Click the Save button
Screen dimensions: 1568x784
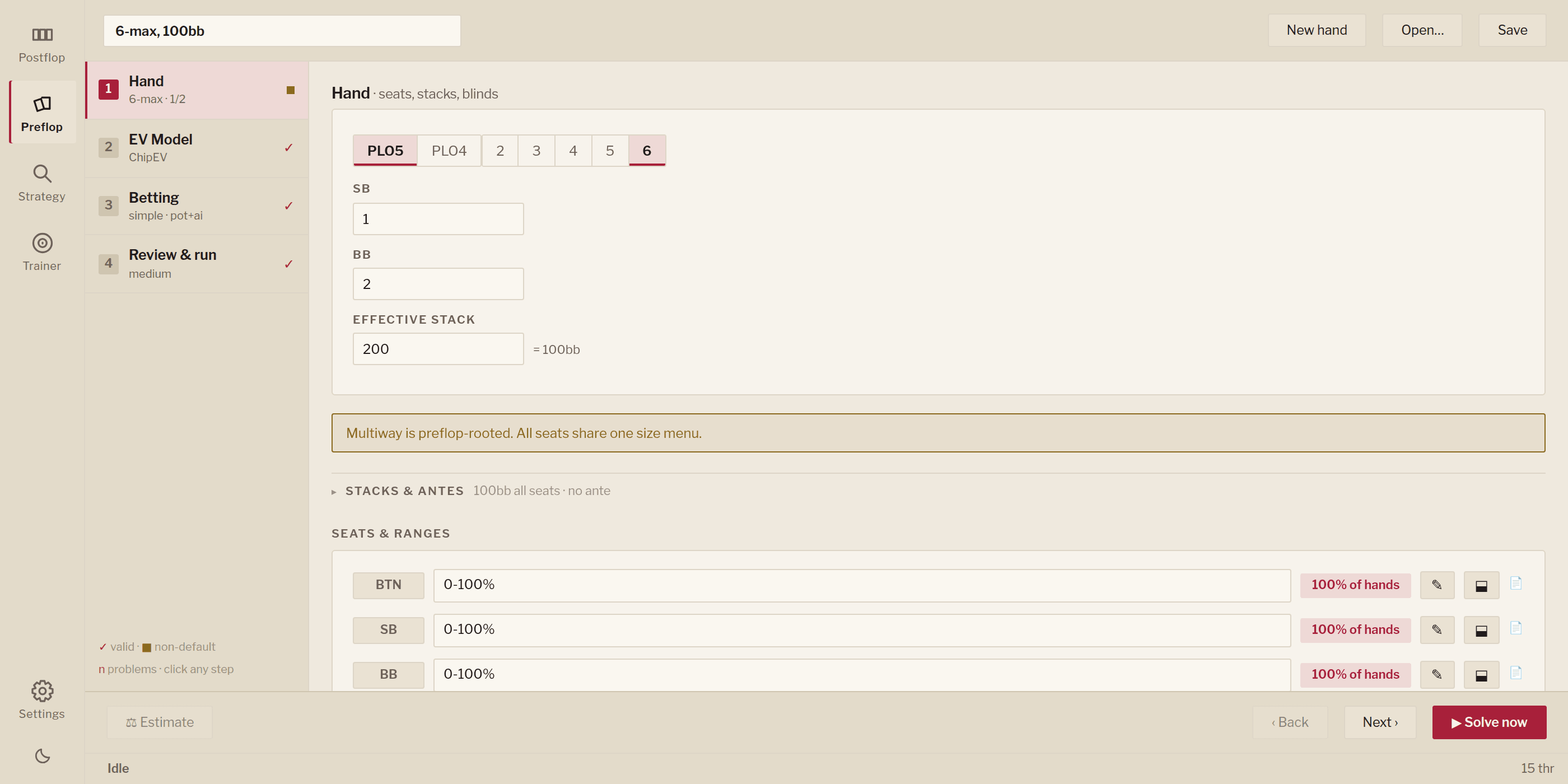coord(1512,30)
